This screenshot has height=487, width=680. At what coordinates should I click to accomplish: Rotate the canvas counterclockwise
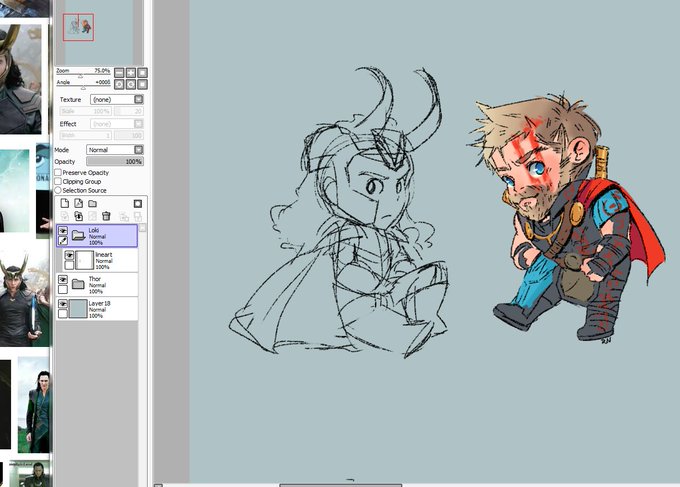tap(119, 84)
